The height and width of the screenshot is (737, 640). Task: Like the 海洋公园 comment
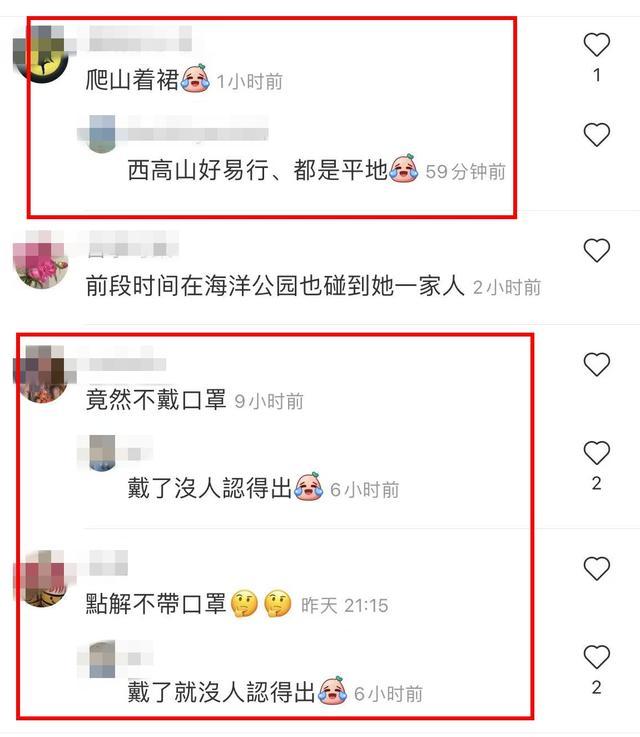(x=596, y=250)
